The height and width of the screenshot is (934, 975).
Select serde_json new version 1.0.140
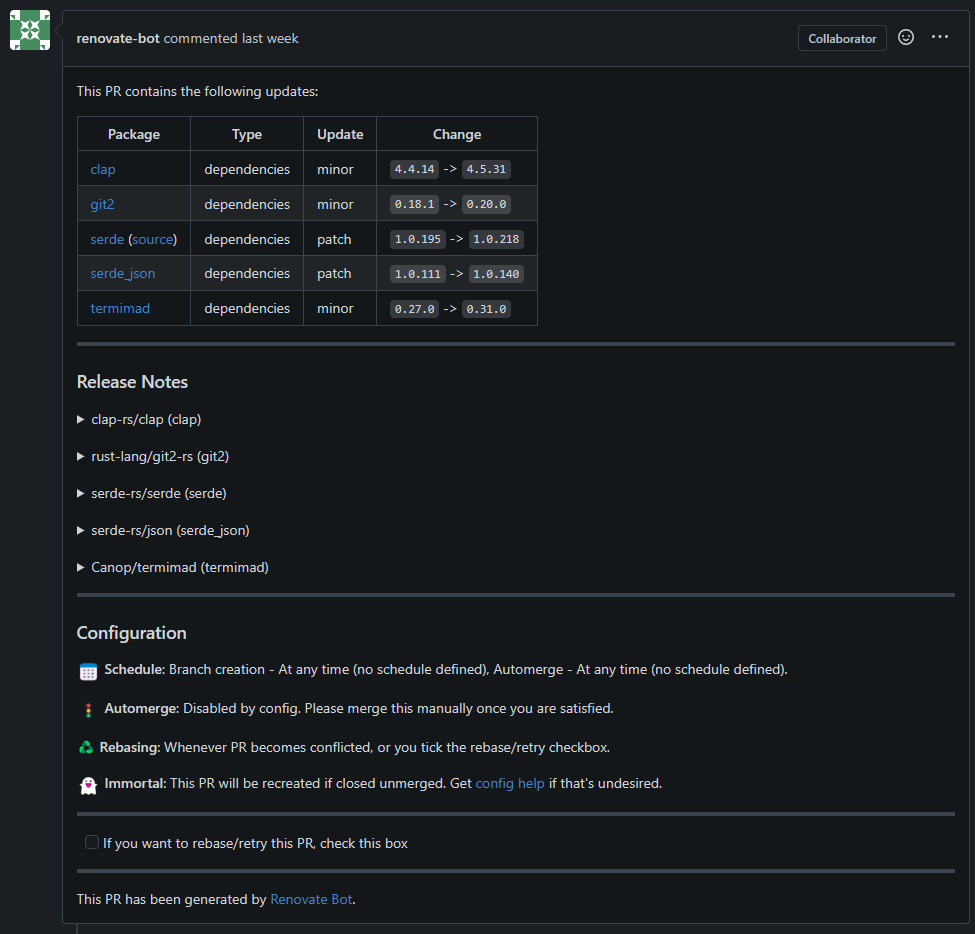point(496,274)
